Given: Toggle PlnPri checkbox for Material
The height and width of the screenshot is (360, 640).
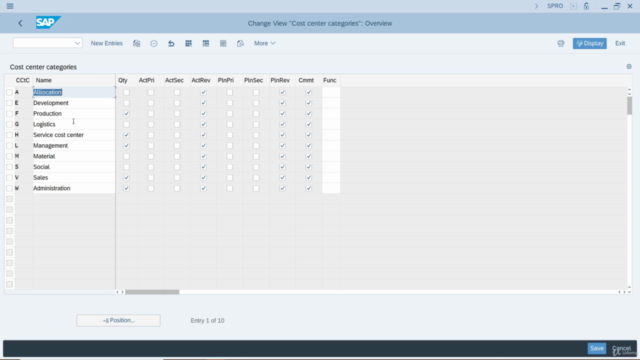Looking at the screenshot, I should click(x=229, y=156).
